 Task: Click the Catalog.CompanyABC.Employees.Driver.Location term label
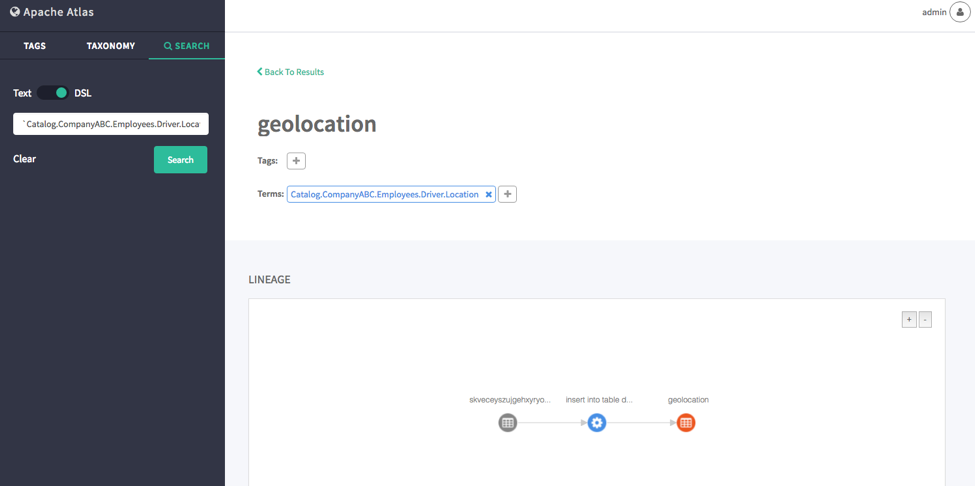tap(384, 194)
